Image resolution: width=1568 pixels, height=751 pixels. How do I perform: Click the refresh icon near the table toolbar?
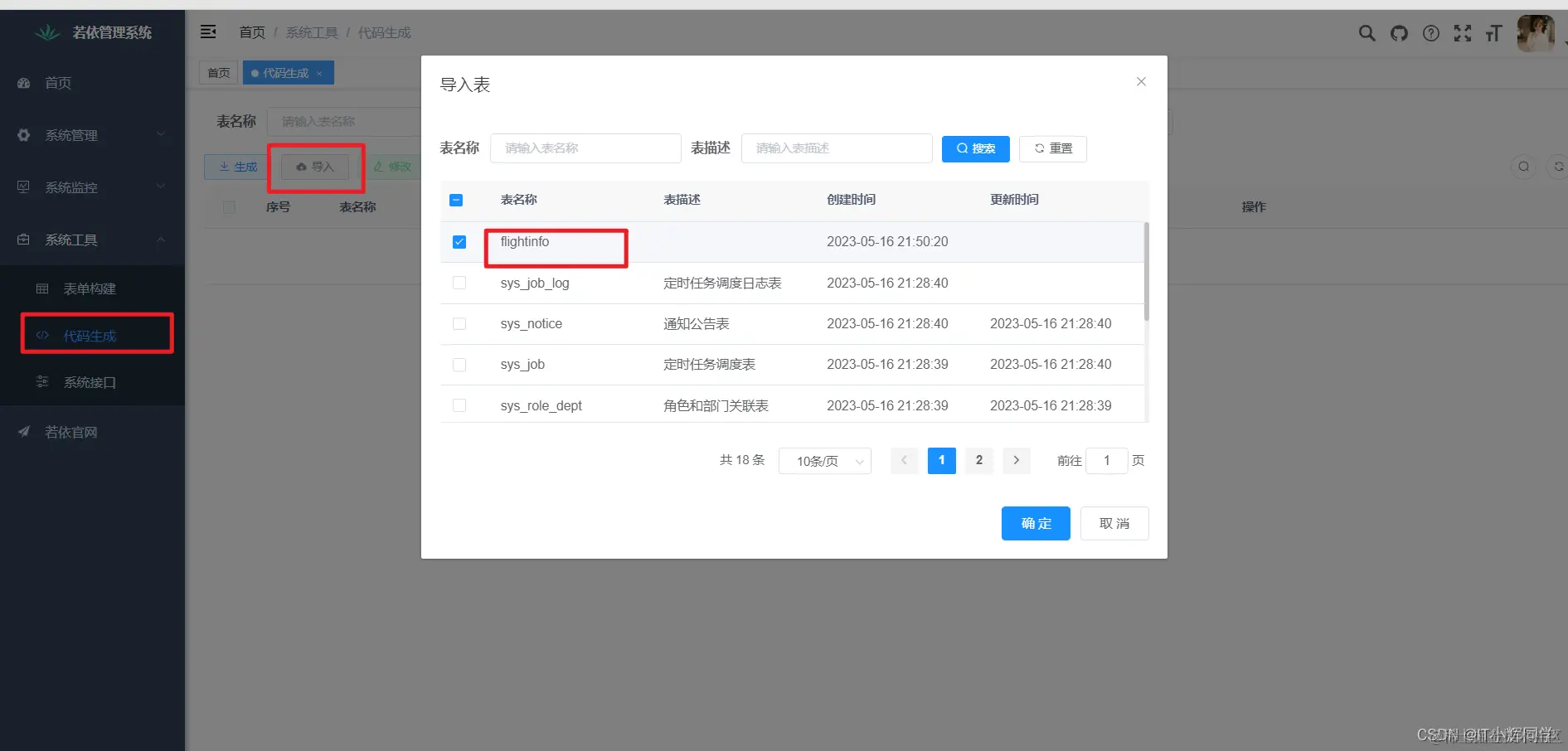tap(1557, 166)
